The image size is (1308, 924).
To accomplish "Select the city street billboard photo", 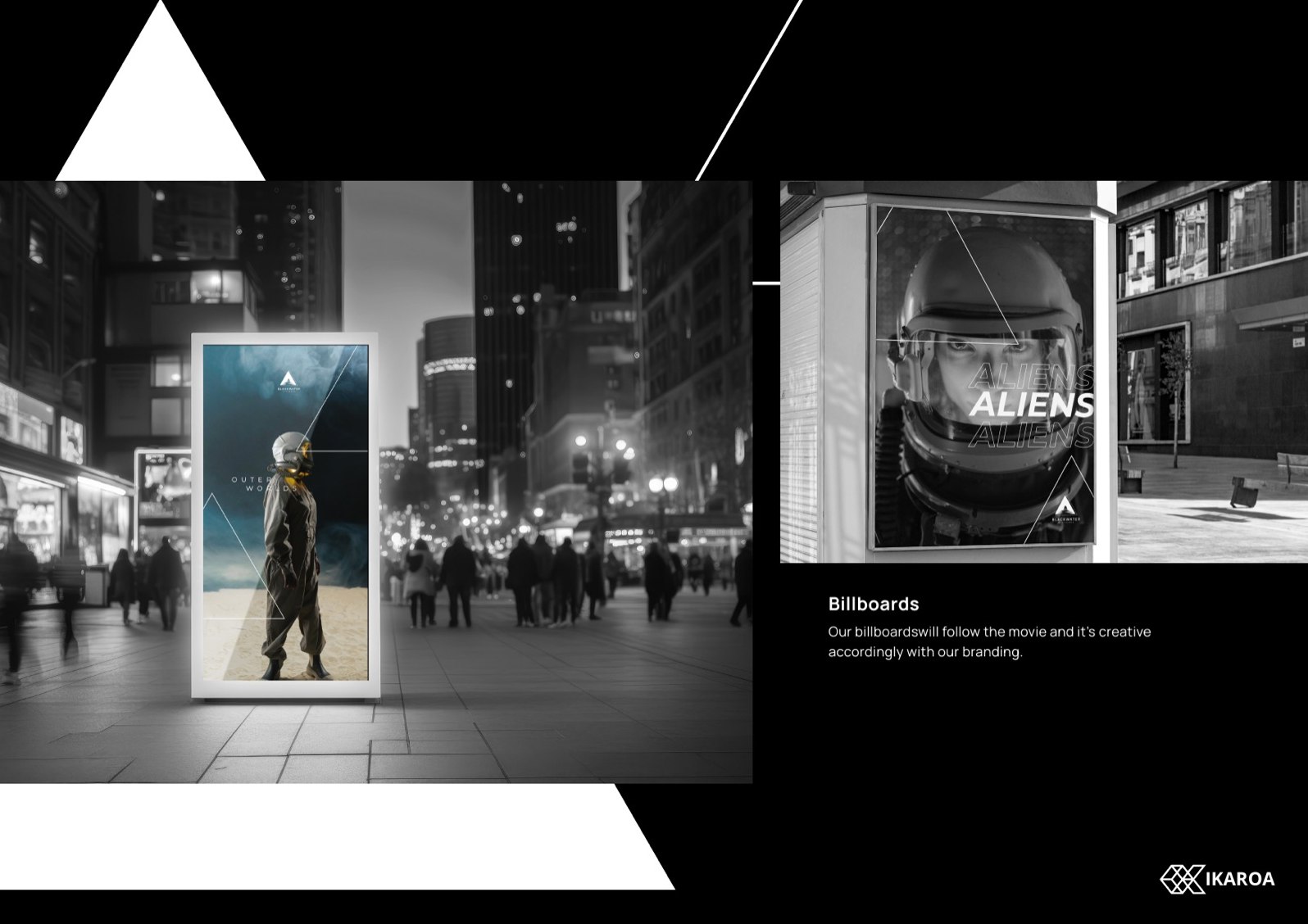I will (x=376, y=482).
